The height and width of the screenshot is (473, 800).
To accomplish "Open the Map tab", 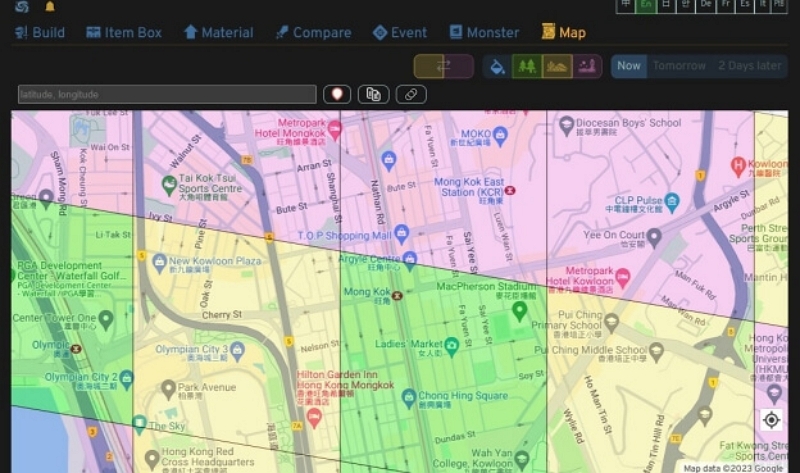I will tap(564, 32).
